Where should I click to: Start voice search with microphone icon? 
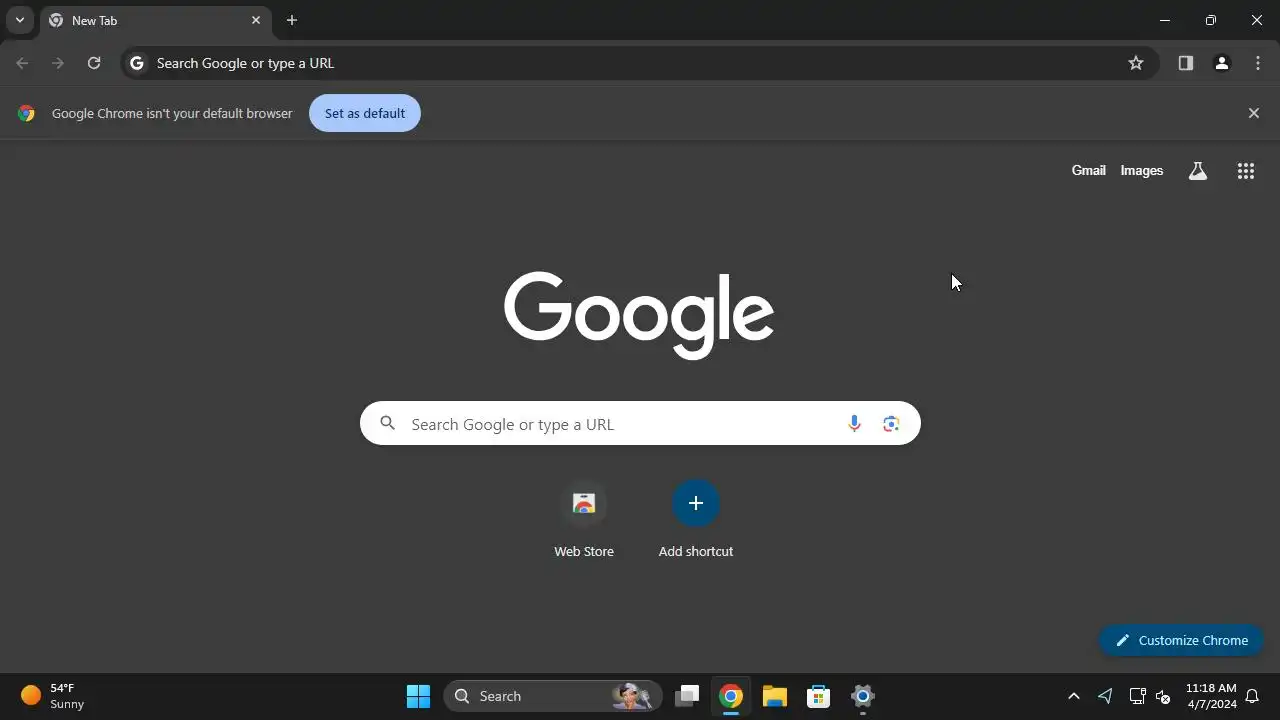854,424
